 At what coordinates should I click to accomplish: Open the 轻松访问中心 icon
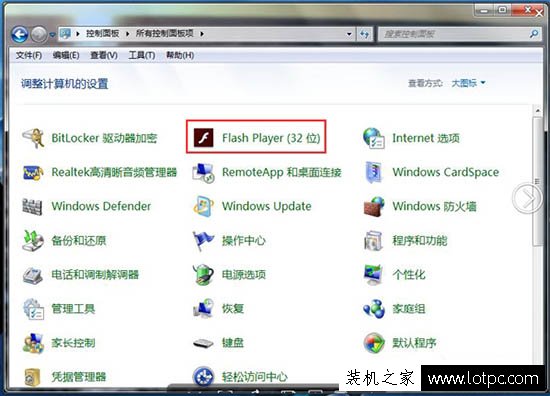point(203,377)
